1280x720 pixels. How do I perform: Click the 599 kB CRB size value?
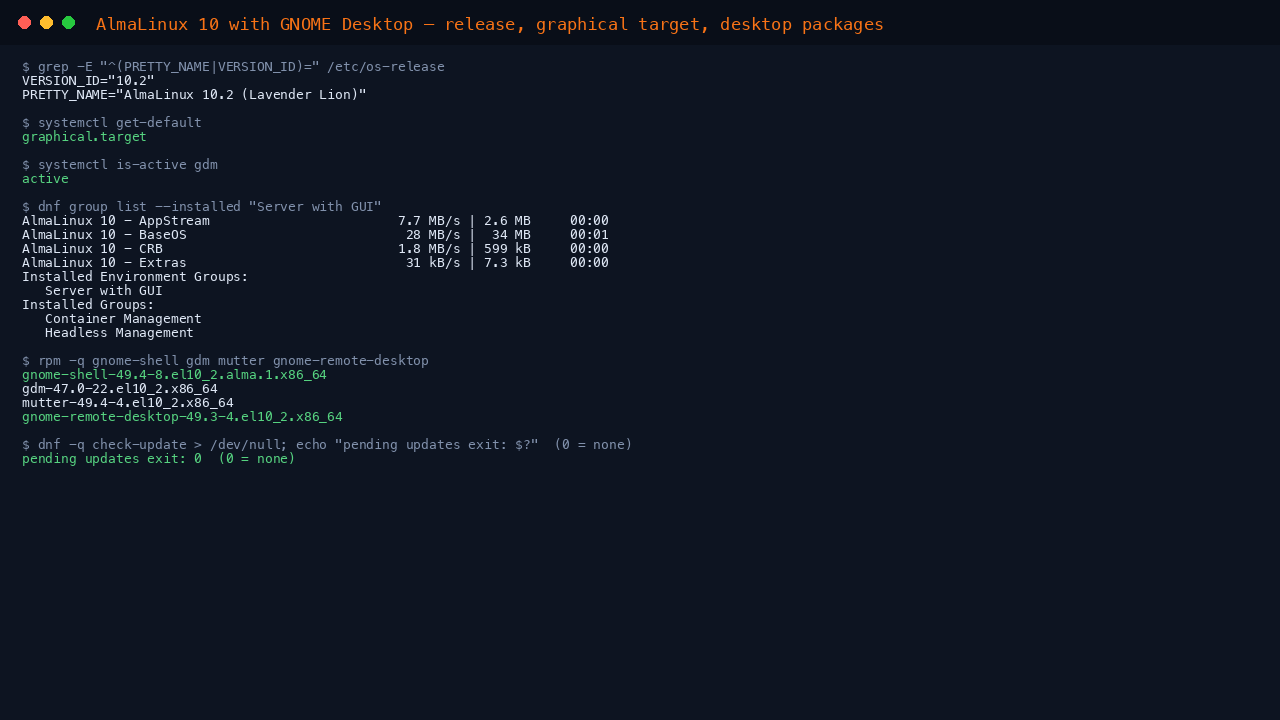507,249
